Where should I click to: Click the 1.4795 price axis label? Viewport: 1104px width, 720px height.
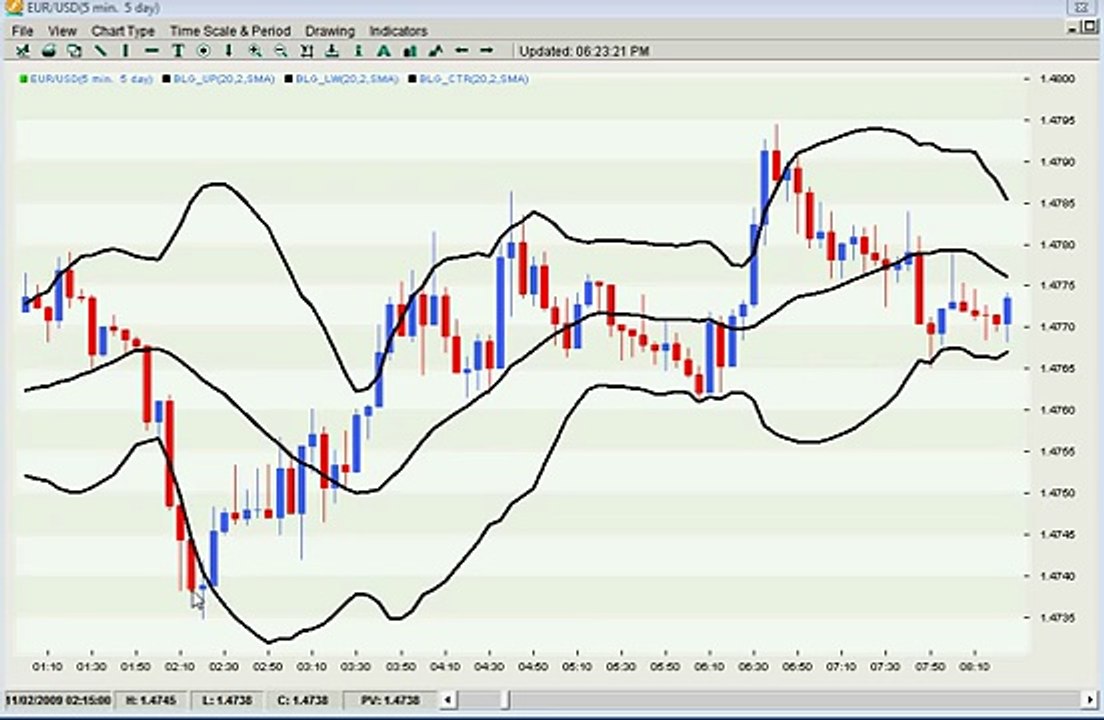[x=1058, y=120]
